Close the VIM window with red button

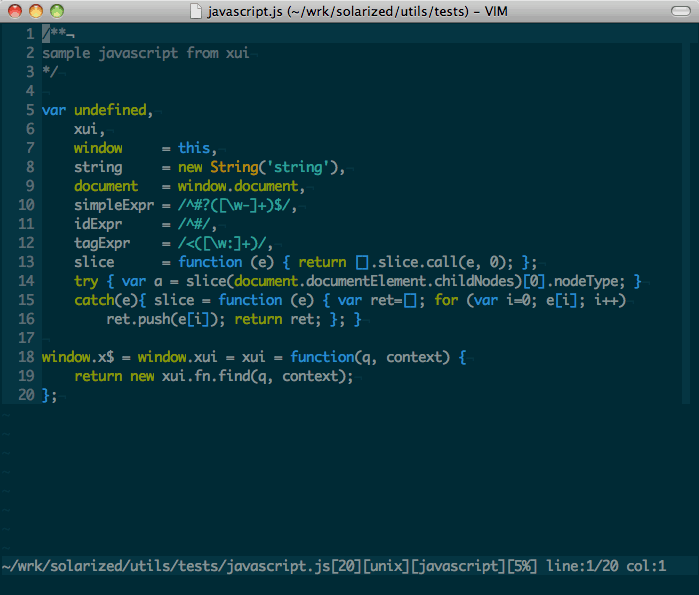point(16,10)
